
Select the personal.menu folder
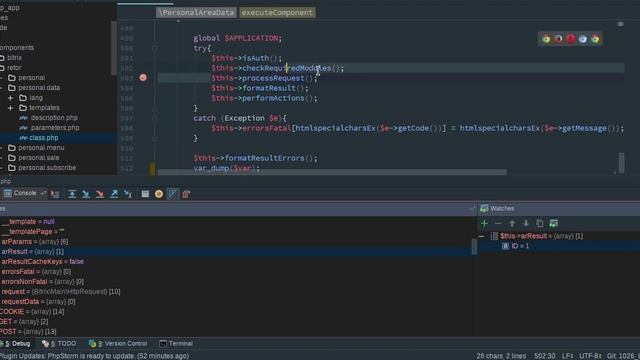(41, 148)
